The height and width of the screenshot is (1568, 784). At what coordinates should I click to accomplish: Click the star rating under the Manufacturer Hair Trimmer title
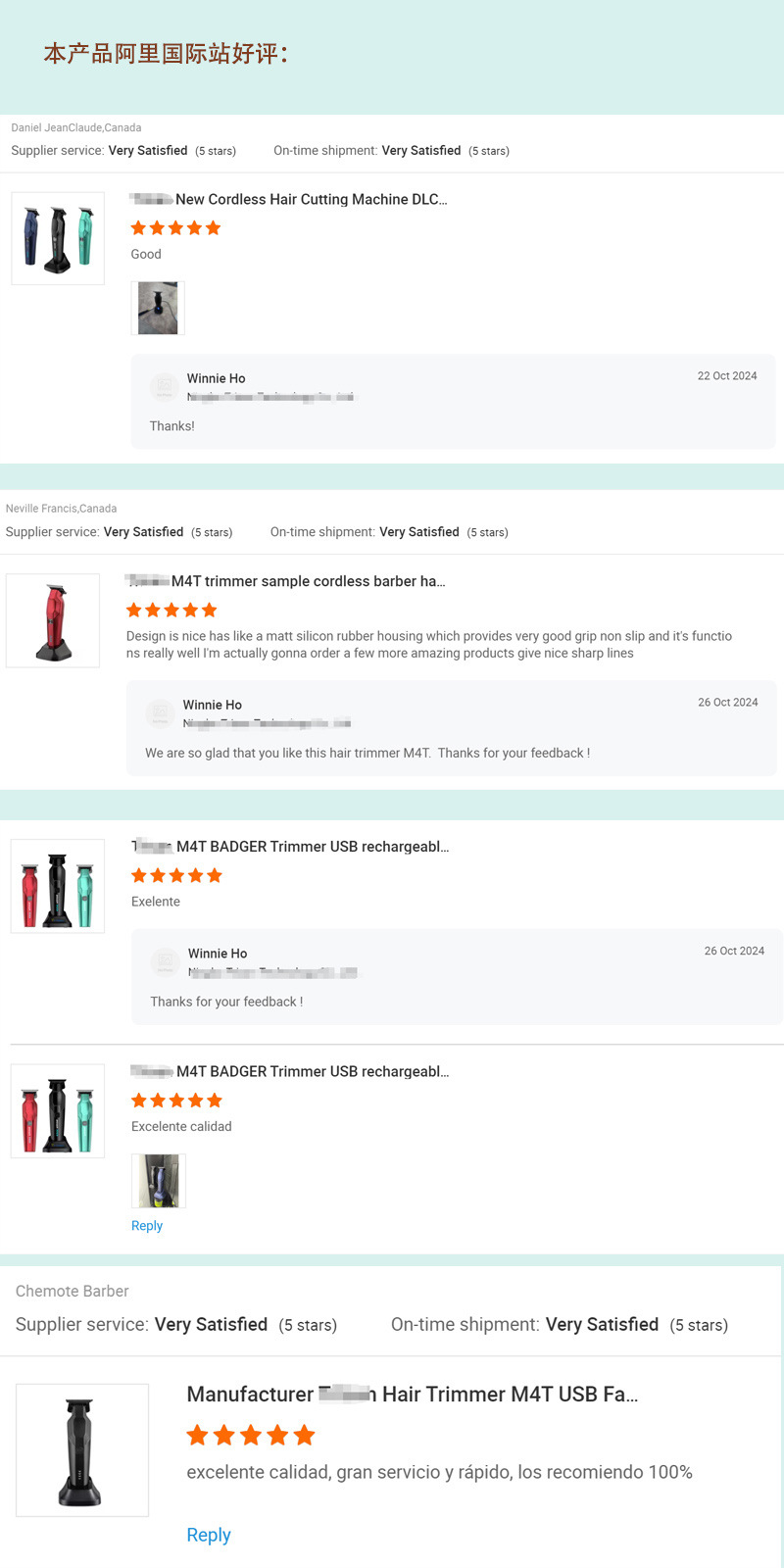click(251, 1436)
